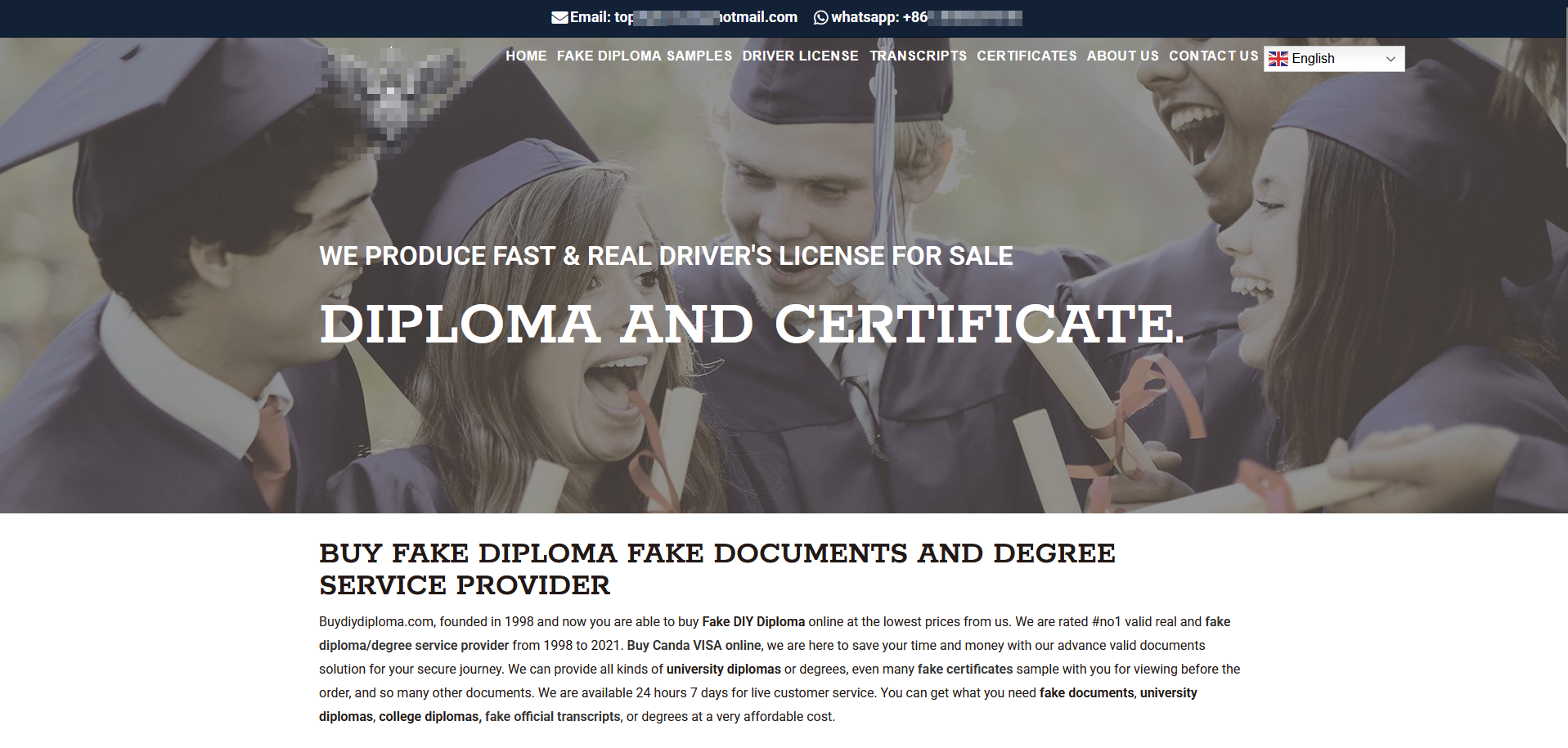Screen dimensions: 1568x748
Task: Click the WhatsApp icon in top bar
Action: (x=820, y=17)
